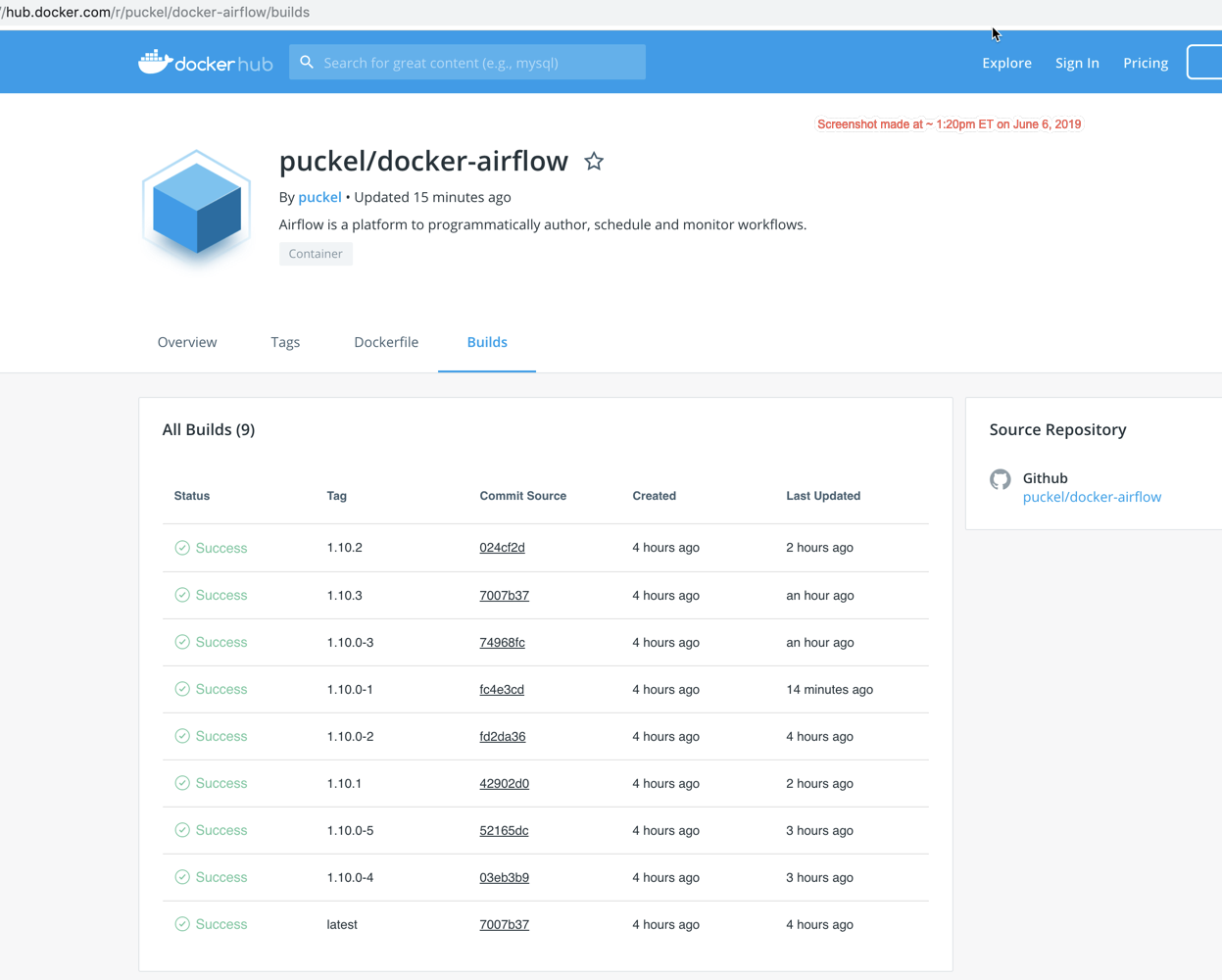Viewport: 1222px width, 980px height.
Task: Click the success check icon for tag 1.10.0-2
Action: tap(182, 736)
